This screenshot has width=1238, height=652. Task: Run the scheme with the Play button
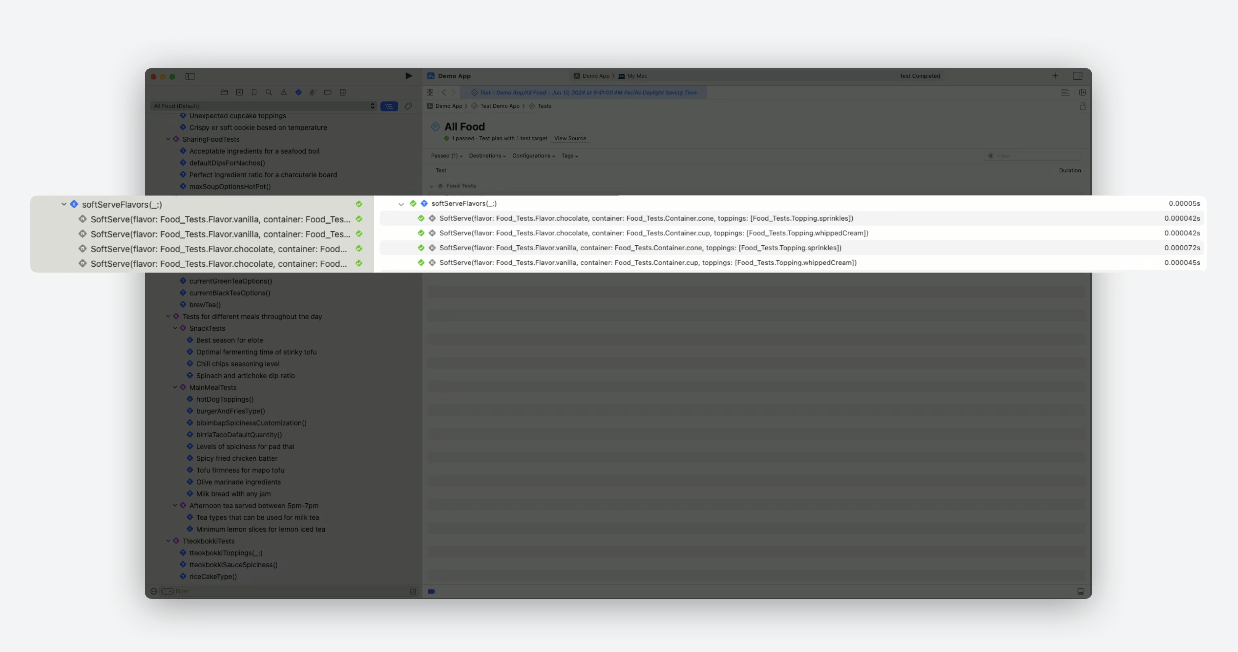pos(408,76)
